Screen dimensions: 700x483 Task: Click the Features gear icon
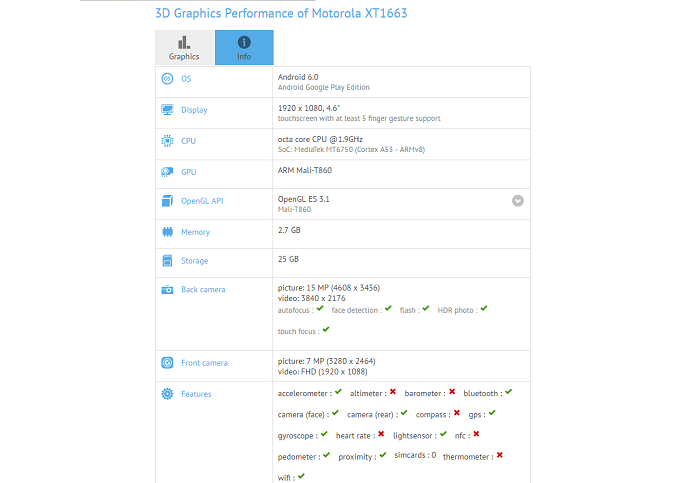[167, 394]
